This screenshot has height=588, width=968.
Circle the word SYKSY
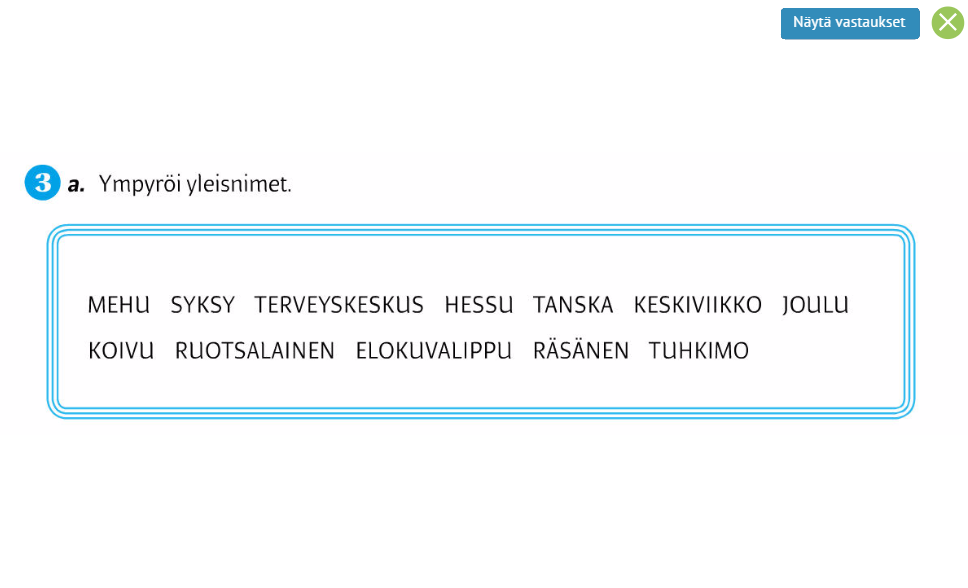(202, 305)
